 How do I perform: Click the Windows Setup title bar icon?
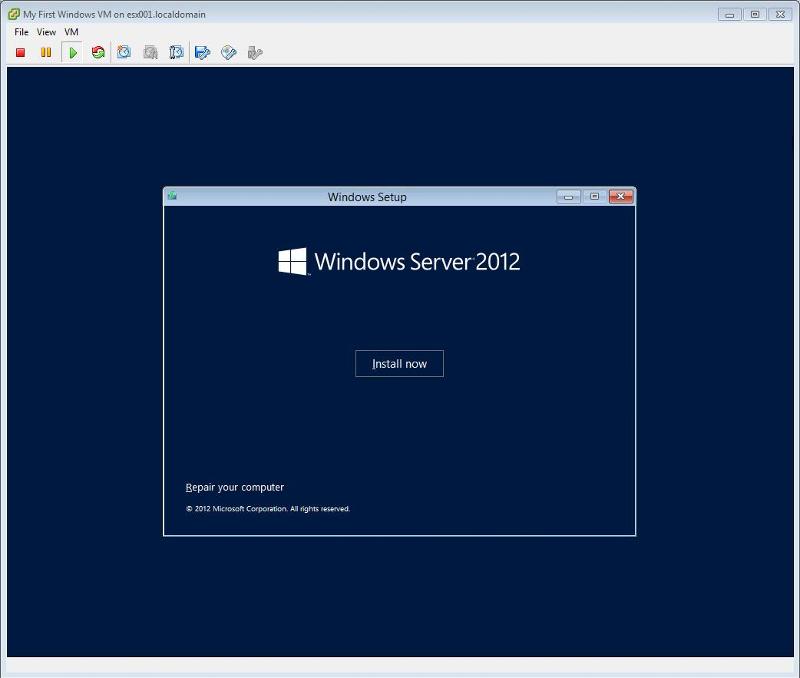pyautogui.click(x=172, y=195)
